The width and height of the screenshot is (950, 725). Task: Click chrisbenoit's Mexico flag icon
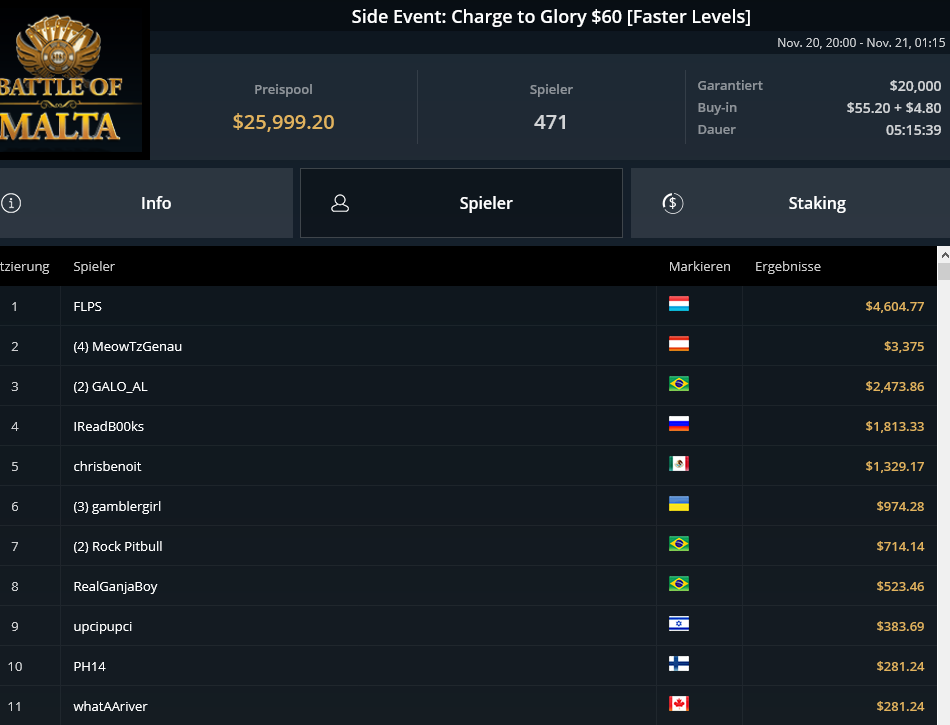pos(679,464)
